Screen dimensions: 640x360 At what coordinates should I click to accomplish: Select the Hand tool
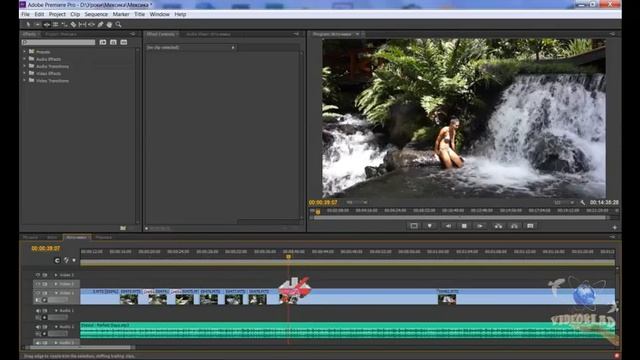[x=109, y=24]
